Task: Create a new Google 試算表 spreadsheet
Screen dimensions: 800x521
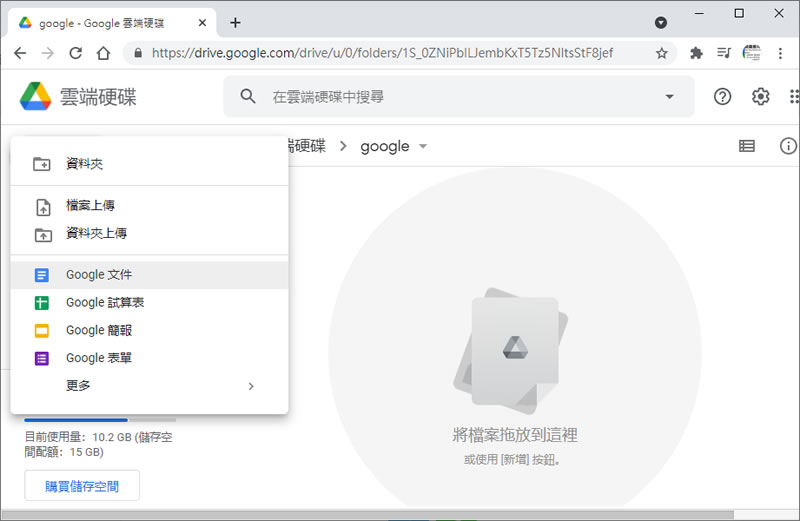Action: [x=149, y=303]
